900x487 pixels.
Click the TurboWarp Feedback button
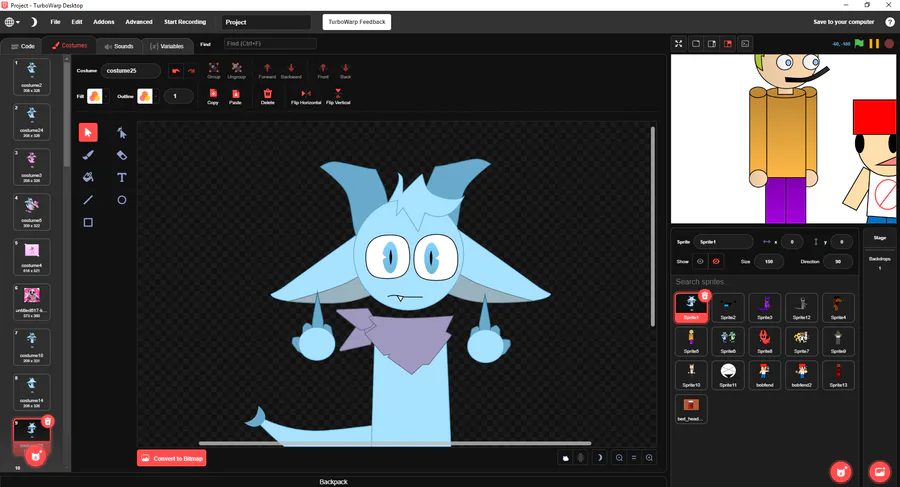tap(356, 22)
